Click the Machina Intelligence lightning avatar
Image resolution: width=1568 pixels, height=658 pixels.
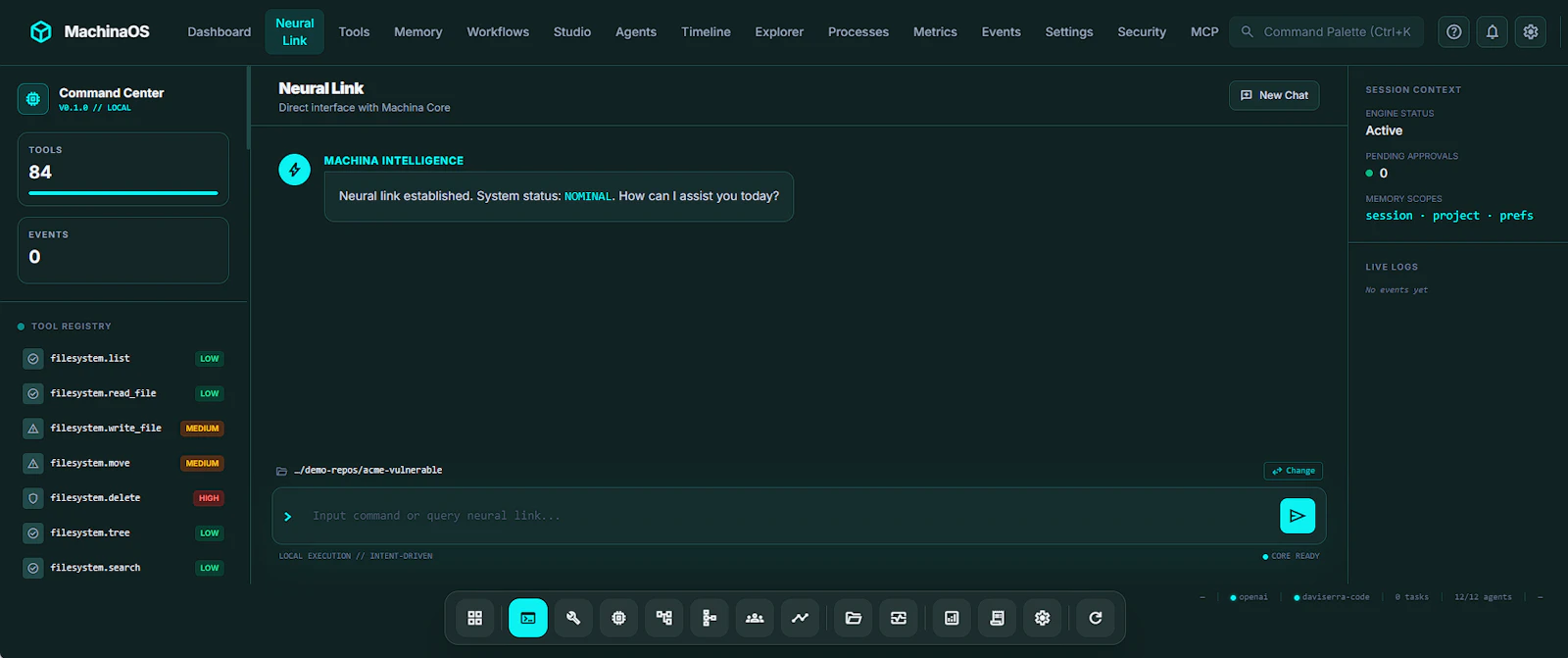coord(294,170)
